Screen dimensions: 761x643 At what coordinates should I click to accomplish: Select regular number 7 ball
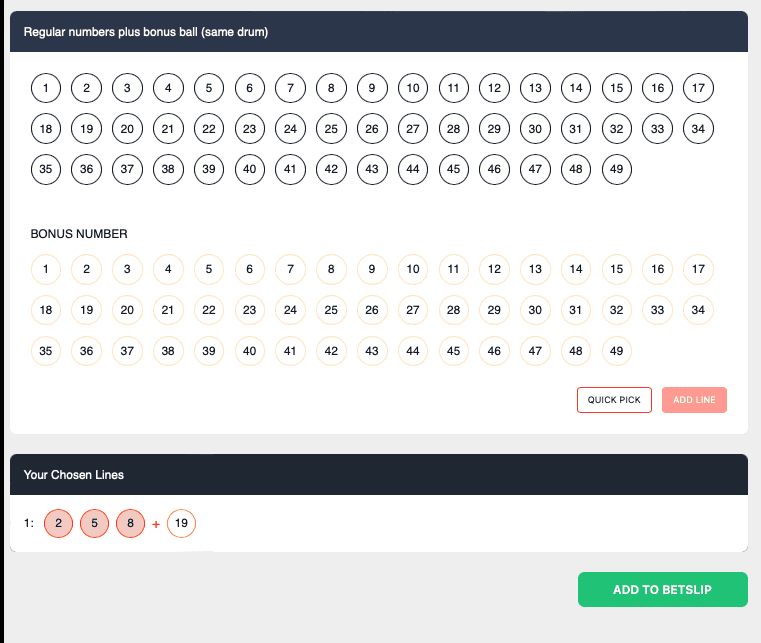tap(290, 88)
